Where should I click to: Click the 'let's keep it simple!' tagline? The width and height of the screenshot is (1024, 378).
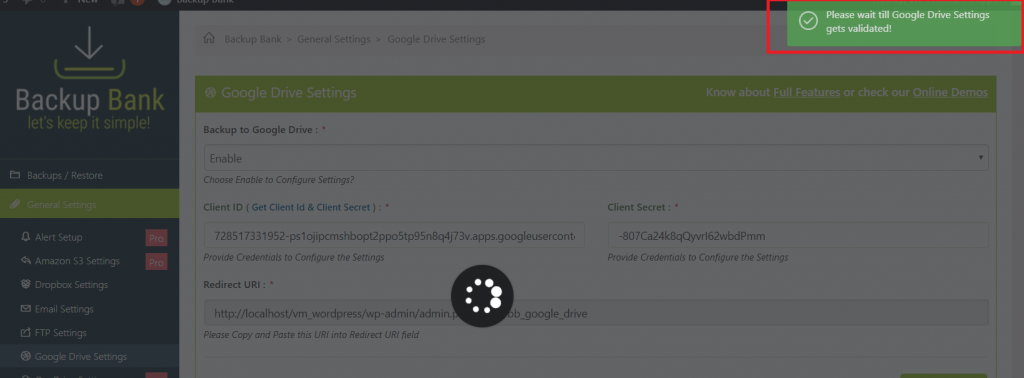[x=89, y=123]
